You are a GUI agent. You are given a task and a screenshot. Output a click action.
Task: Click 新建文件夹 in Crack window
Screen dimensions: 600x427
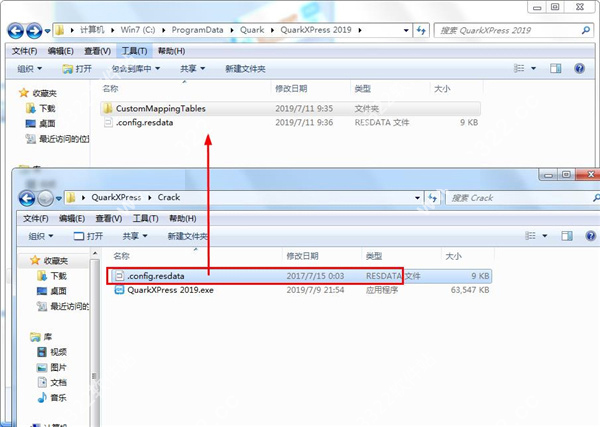[188, 236]
